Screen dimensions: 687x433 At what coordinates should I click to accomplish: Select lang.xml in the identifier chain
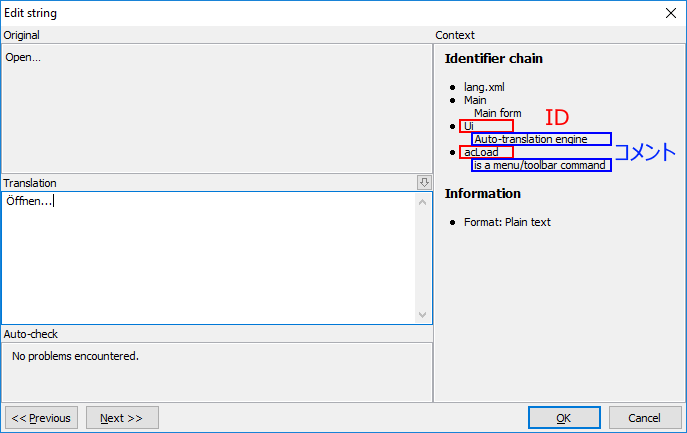(x=484, y=87)
